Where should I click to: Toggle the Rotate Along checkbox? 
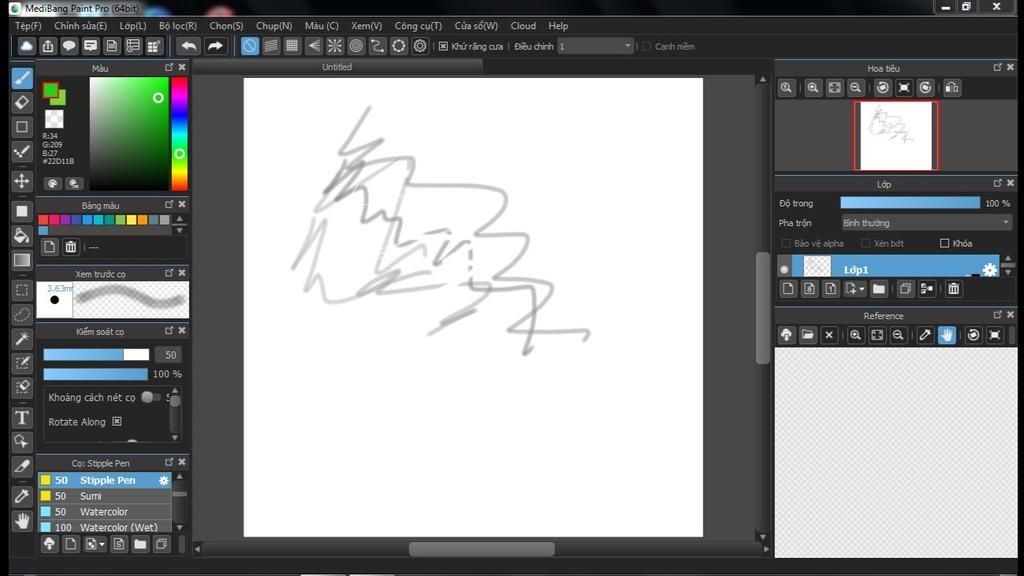(117, 421)
